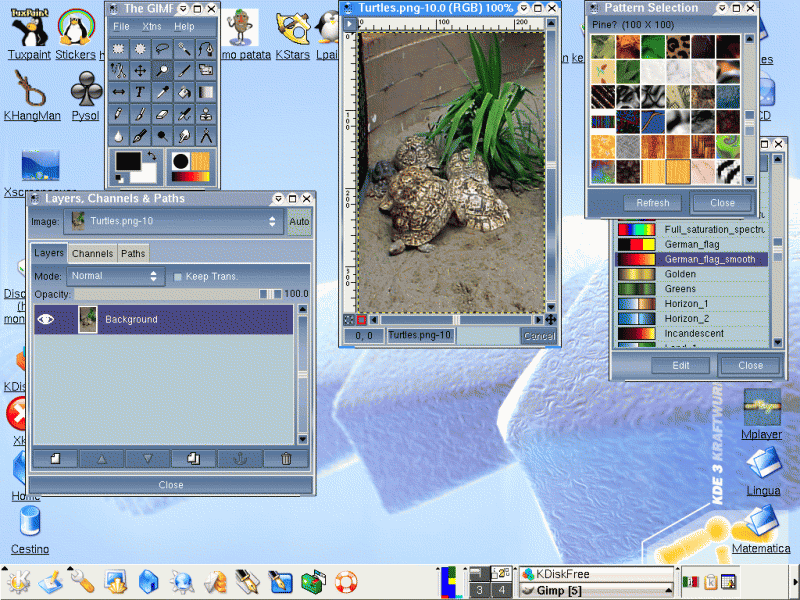Open the Xtns menu
The width and height of the screenshot is (800, 600).
click(x=152, y=27)
